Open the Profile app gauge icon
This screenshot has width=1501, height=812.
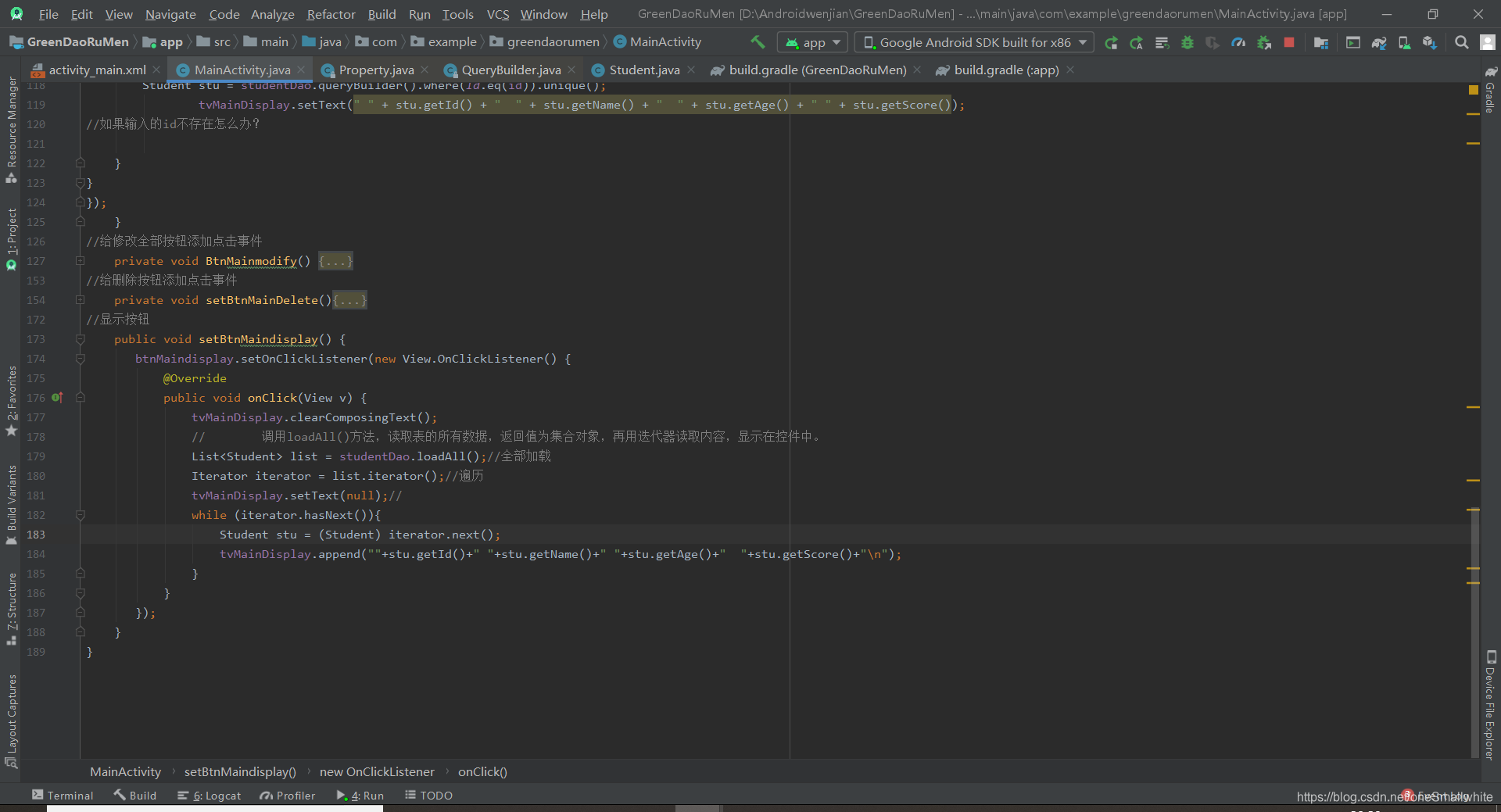pos(1238,42)
